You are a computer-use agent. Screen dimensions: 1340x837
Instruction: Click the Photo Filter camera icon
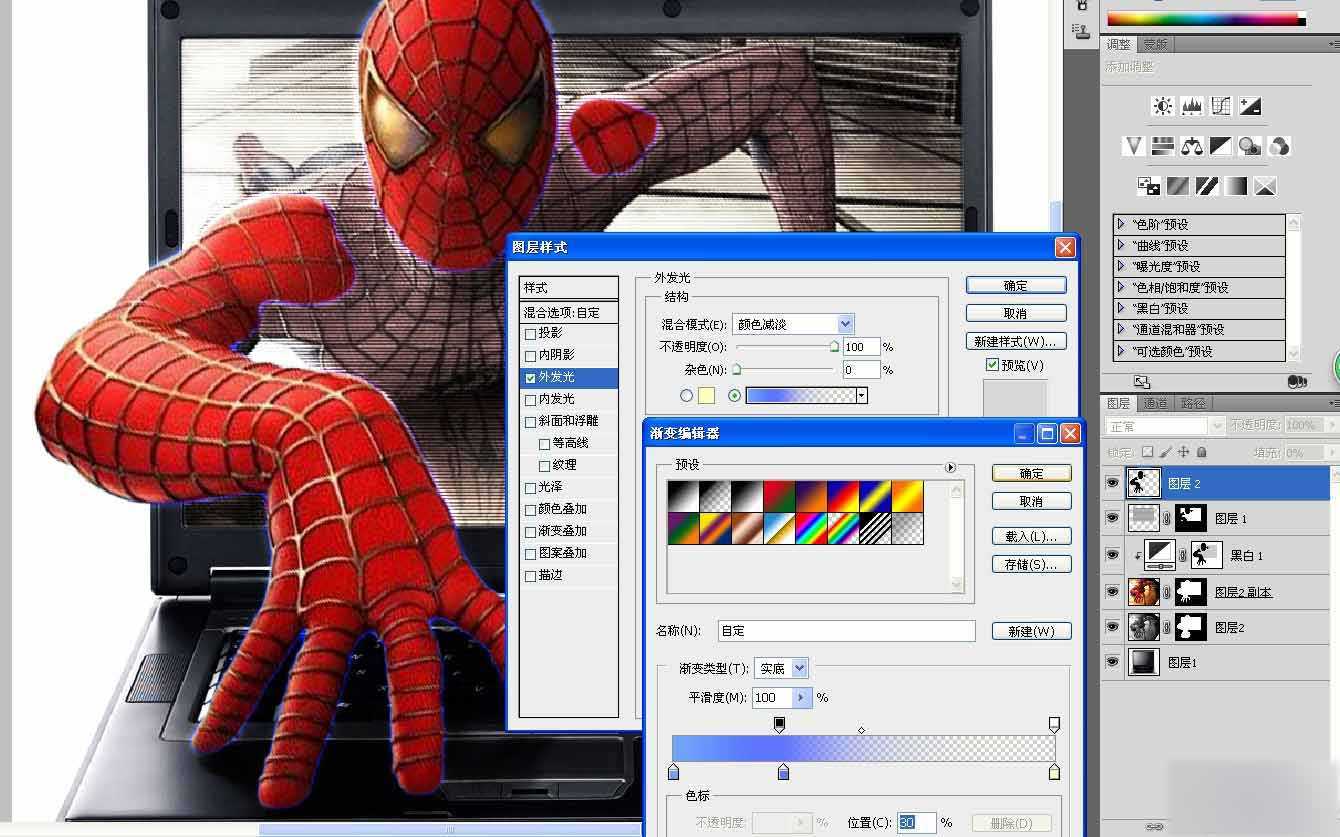pyautogui.click(x=1249, y=146)
